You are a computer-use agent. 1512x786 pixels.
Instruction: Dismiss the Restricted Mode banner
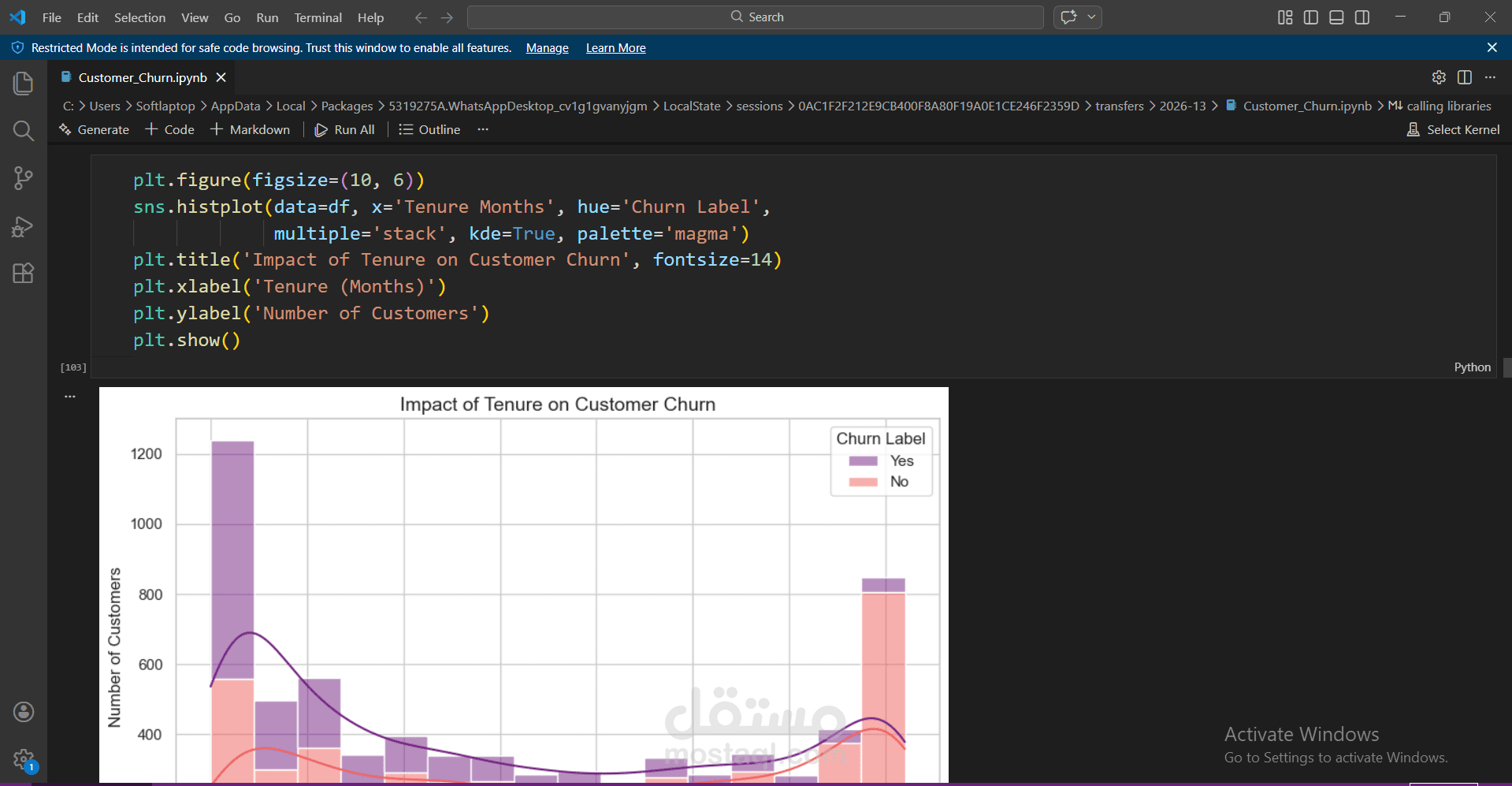click(1492, 47)
